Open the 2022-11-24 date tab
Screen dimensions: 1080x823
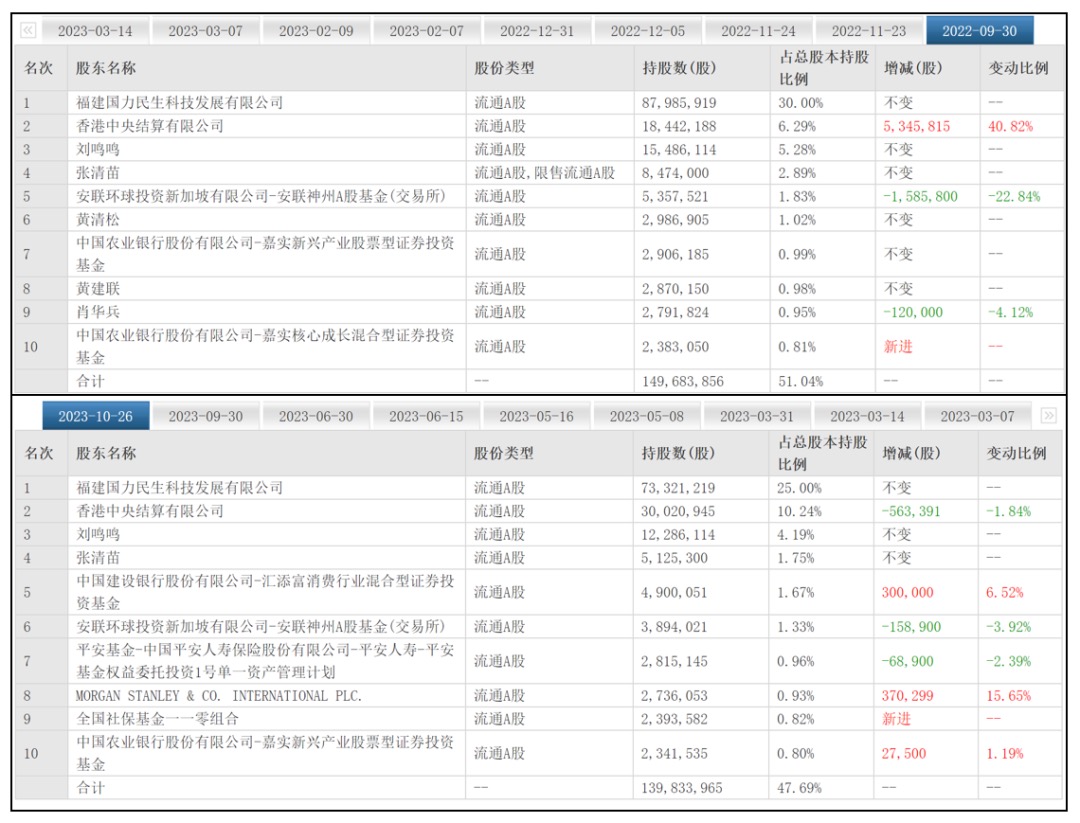(x=758, y=31)
